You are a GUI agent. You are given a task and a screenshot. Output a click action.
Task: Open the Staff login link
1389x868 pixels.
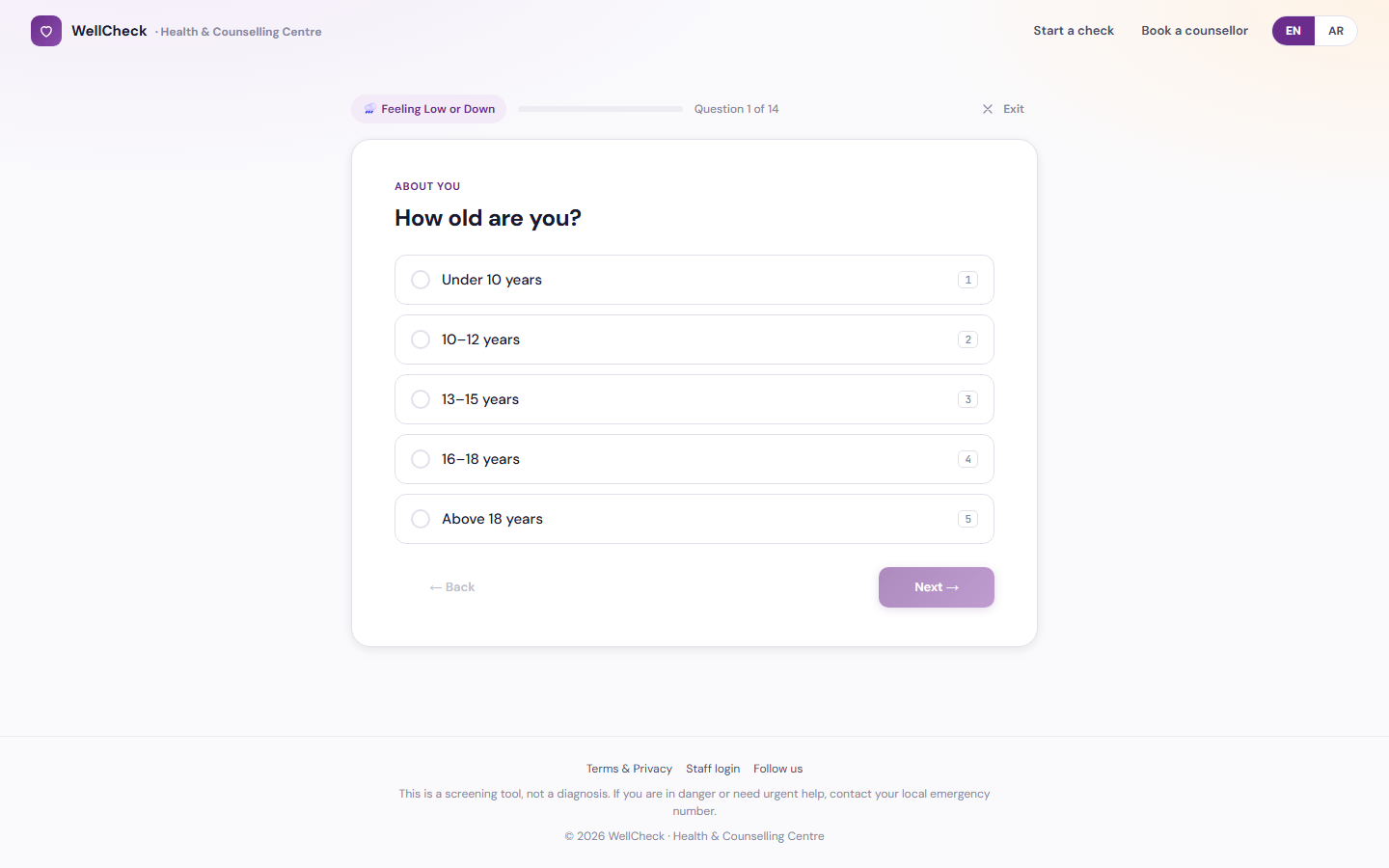713,769
